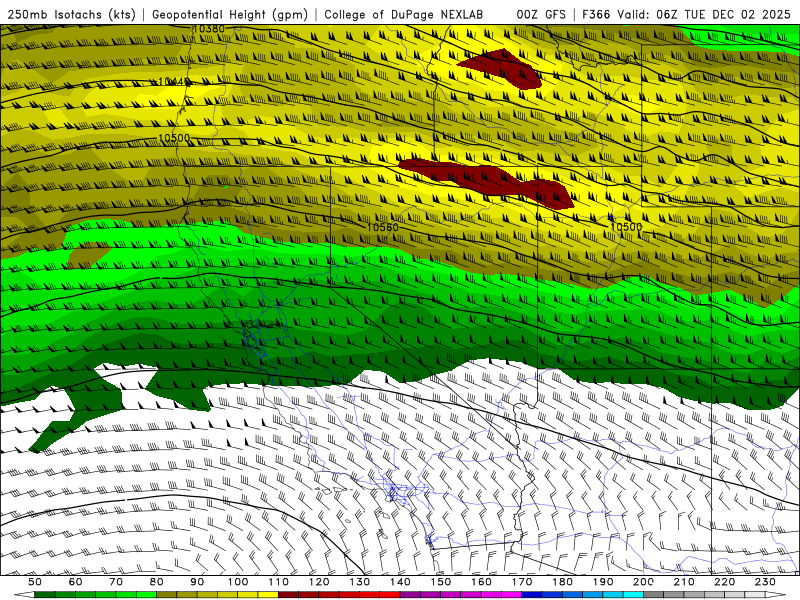Click the 210 value on the color scale
Screen dimensions: 800x600
684,582
